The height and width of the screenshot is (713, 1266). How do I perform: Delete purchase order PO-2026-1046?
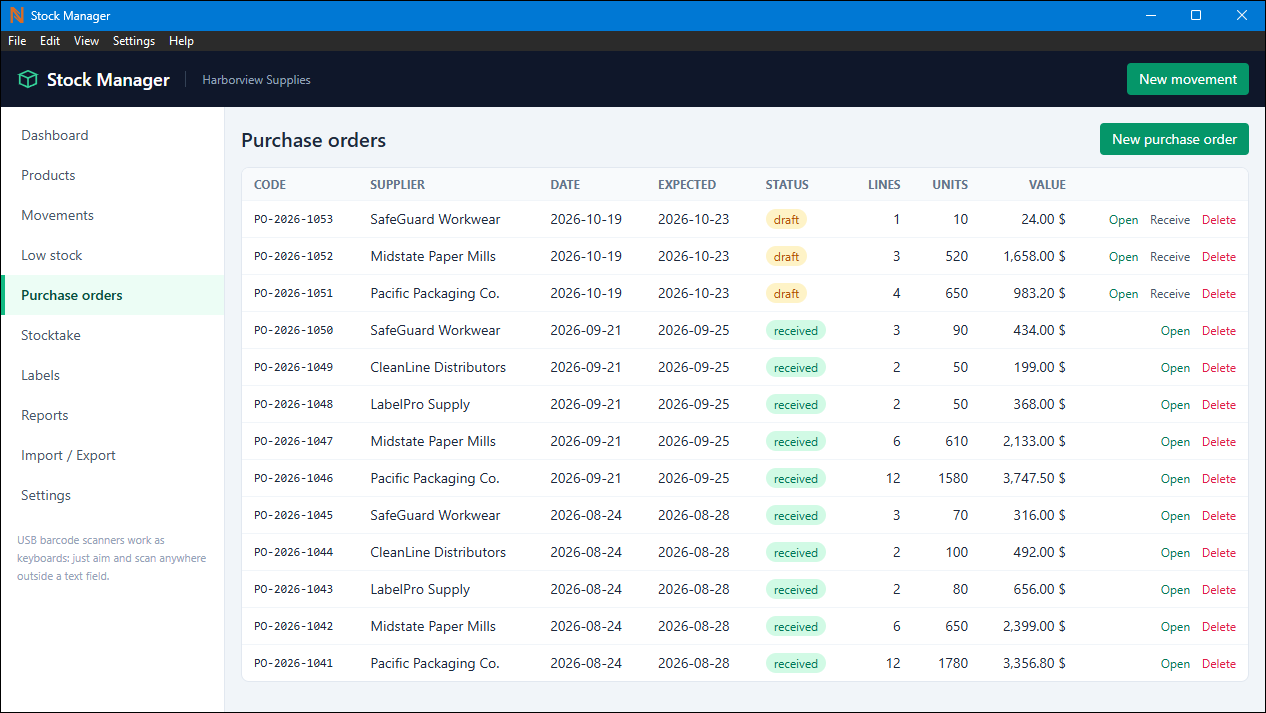coord(1219,479)
